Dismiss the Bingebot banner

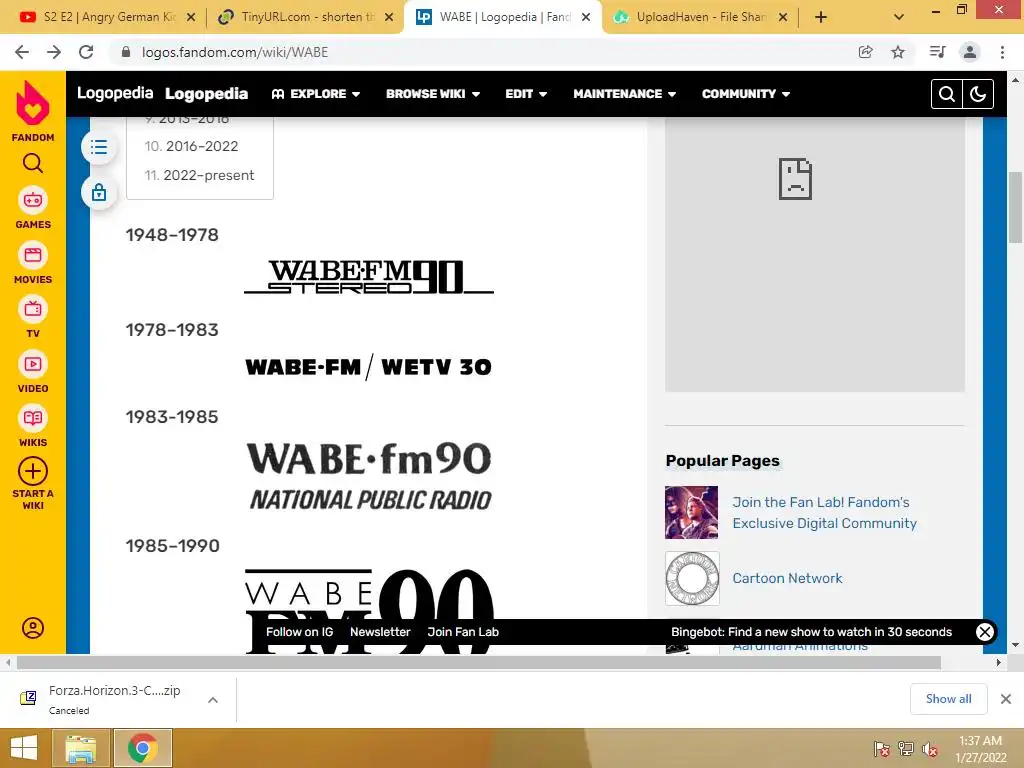tap(985, 632)
